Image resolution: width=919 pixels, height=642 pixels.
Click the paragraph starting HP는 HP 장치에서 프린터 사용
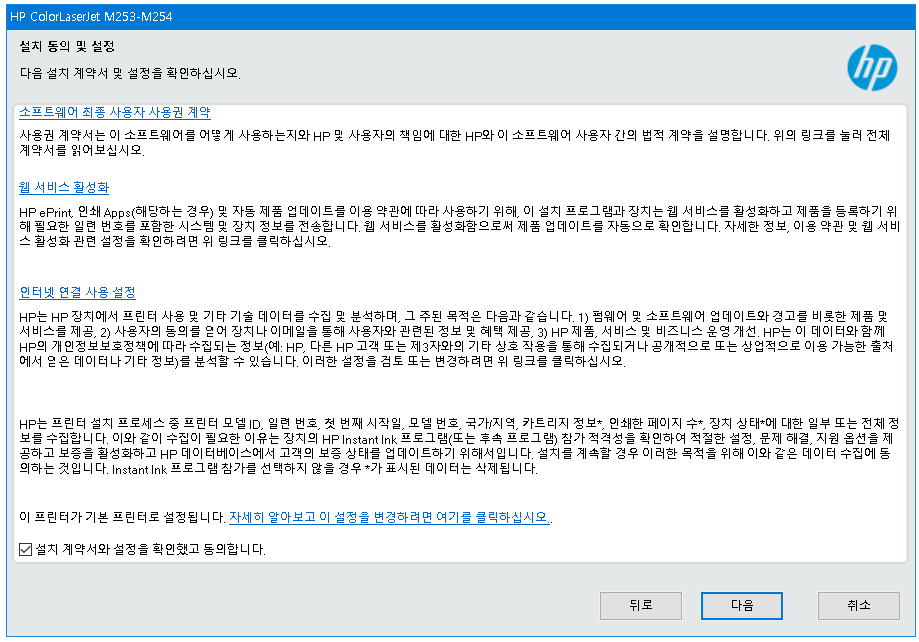tap(456, 339)
